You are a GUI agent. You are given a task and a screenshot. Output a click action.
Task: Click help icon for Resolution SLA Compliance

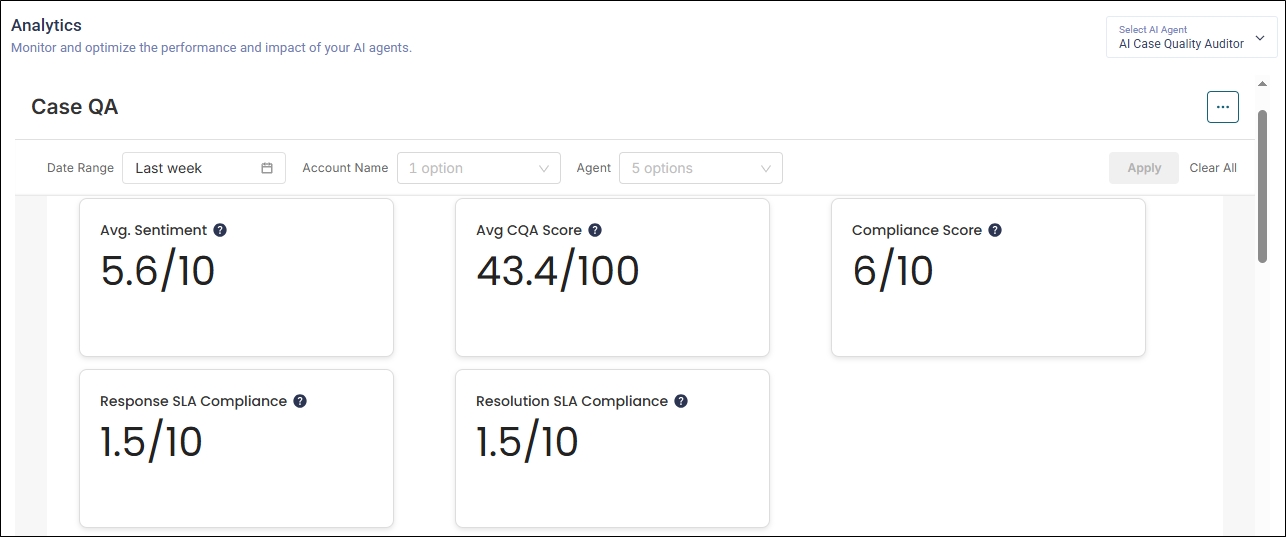pyautogui.click(x=681, y=401)
